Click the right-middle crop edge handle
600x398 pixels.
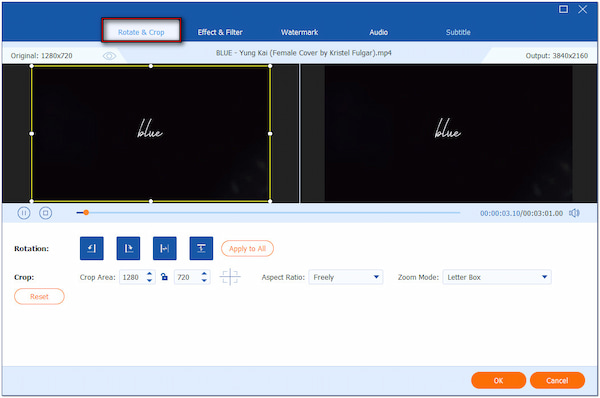(270, 134)
